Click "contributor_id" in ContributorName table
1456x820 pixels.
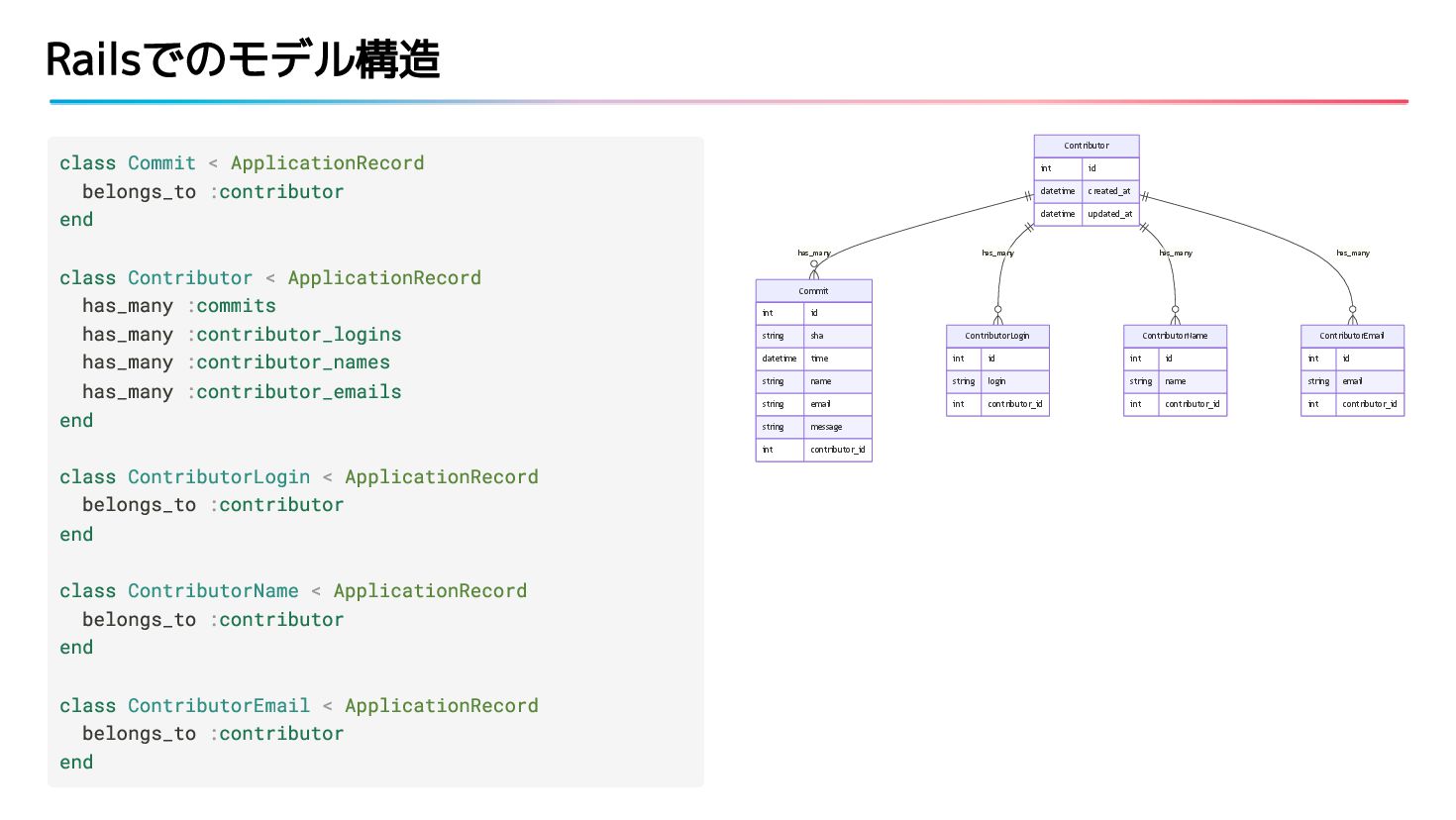[x=1193, y=404]
